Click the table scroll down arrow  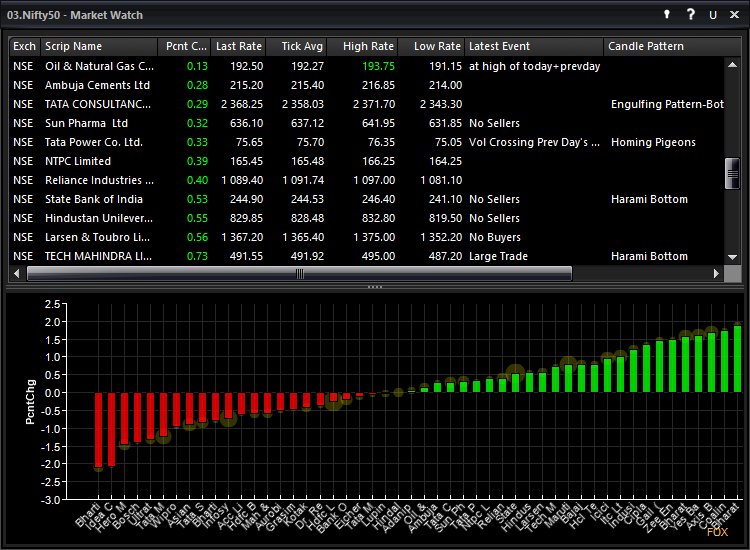click(732, 257)
